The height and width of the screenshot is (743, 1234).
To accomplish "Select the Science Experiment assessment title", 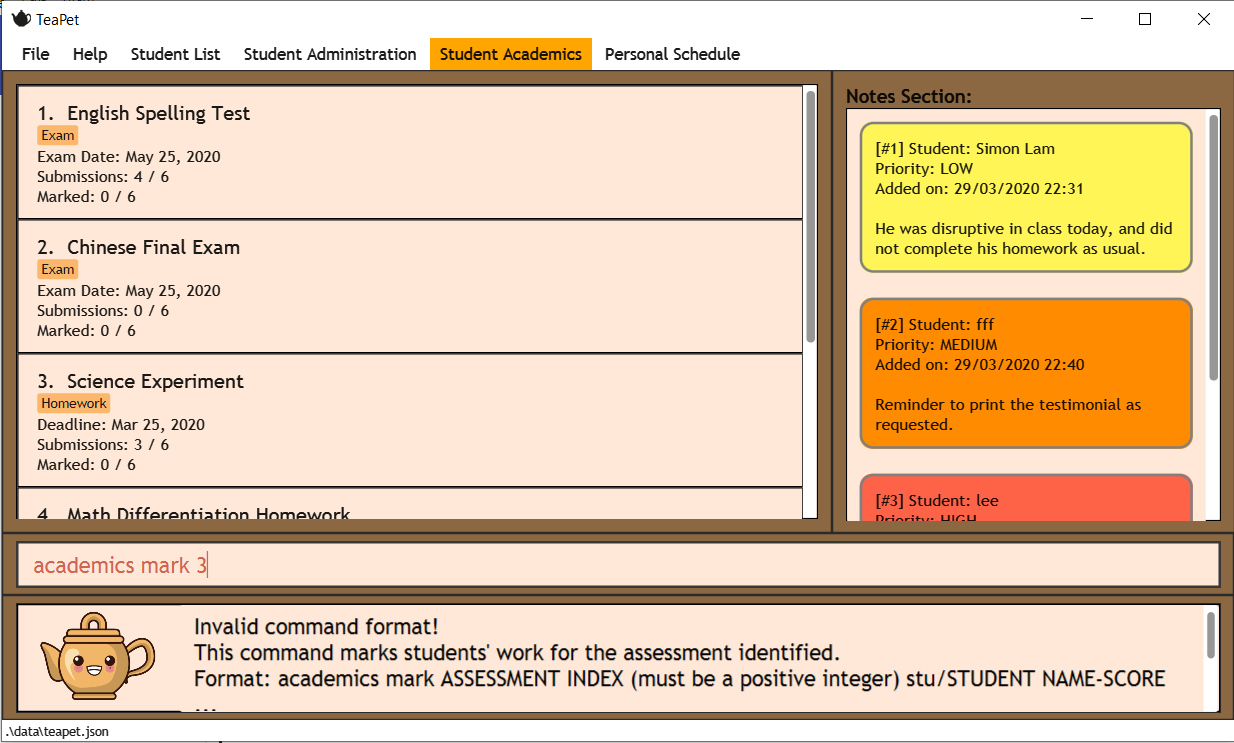I will (x=155, y=381).
